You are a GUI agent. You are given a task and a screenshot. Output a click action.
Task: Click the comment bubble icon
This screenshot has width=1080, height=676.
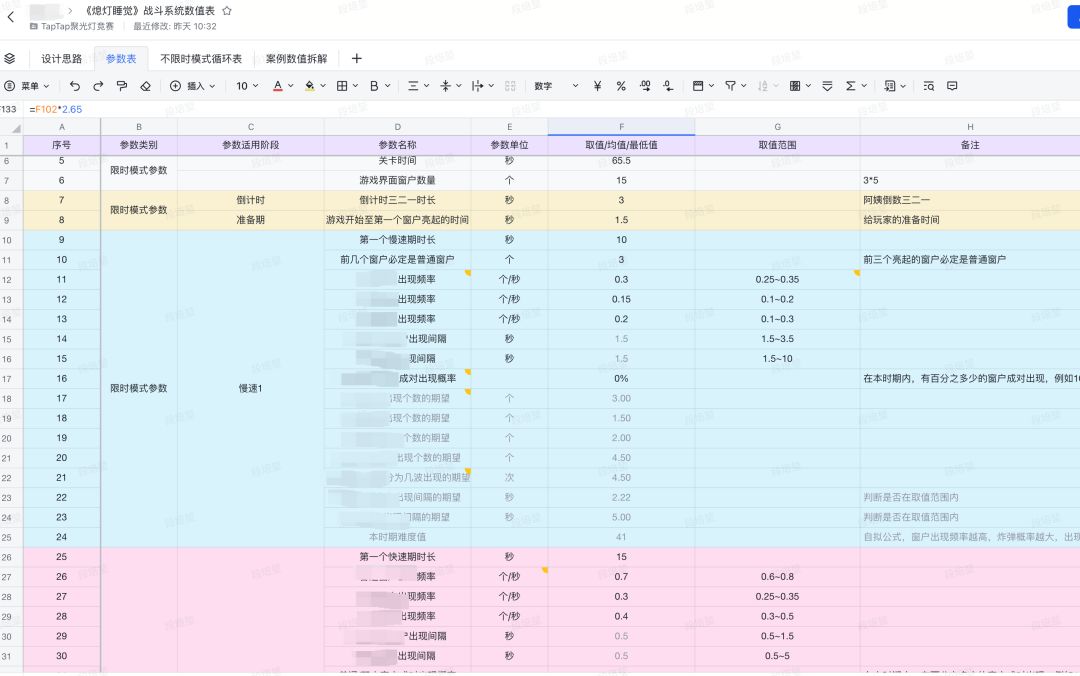(x=952, y=86)
